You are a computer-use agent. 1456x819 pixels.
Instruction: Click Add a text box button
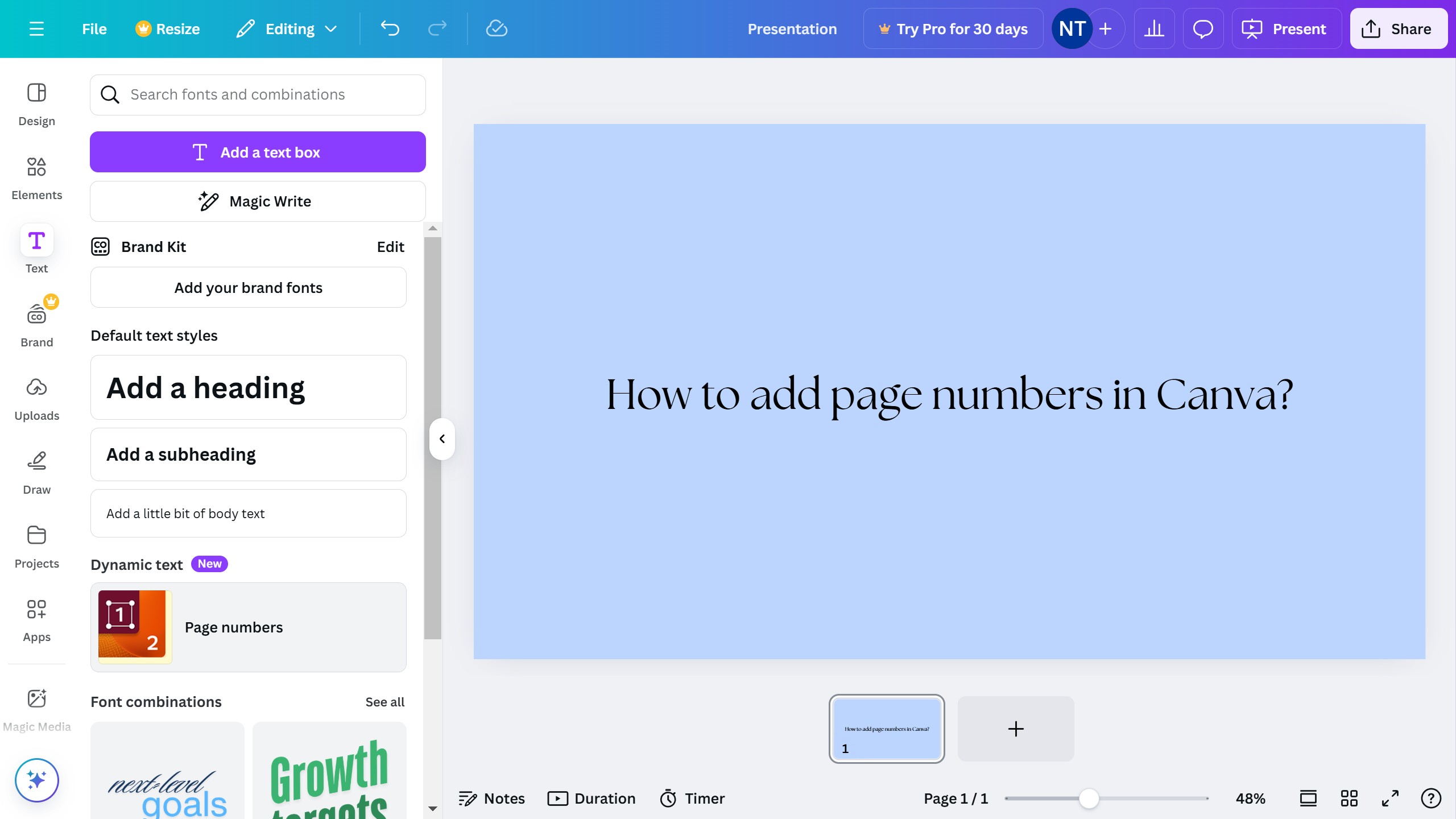click(x=258, y=152)
